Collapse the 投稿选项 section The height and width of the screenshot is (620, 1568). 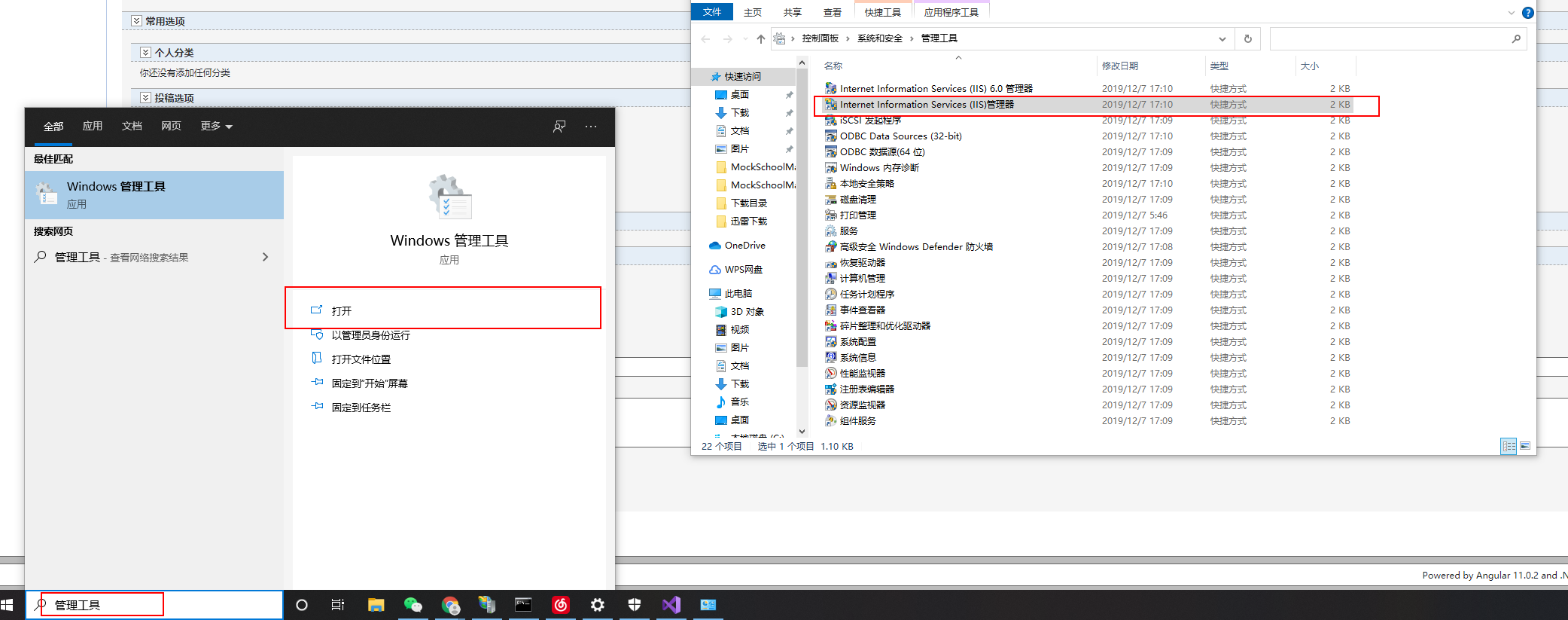tap(145, 97)
